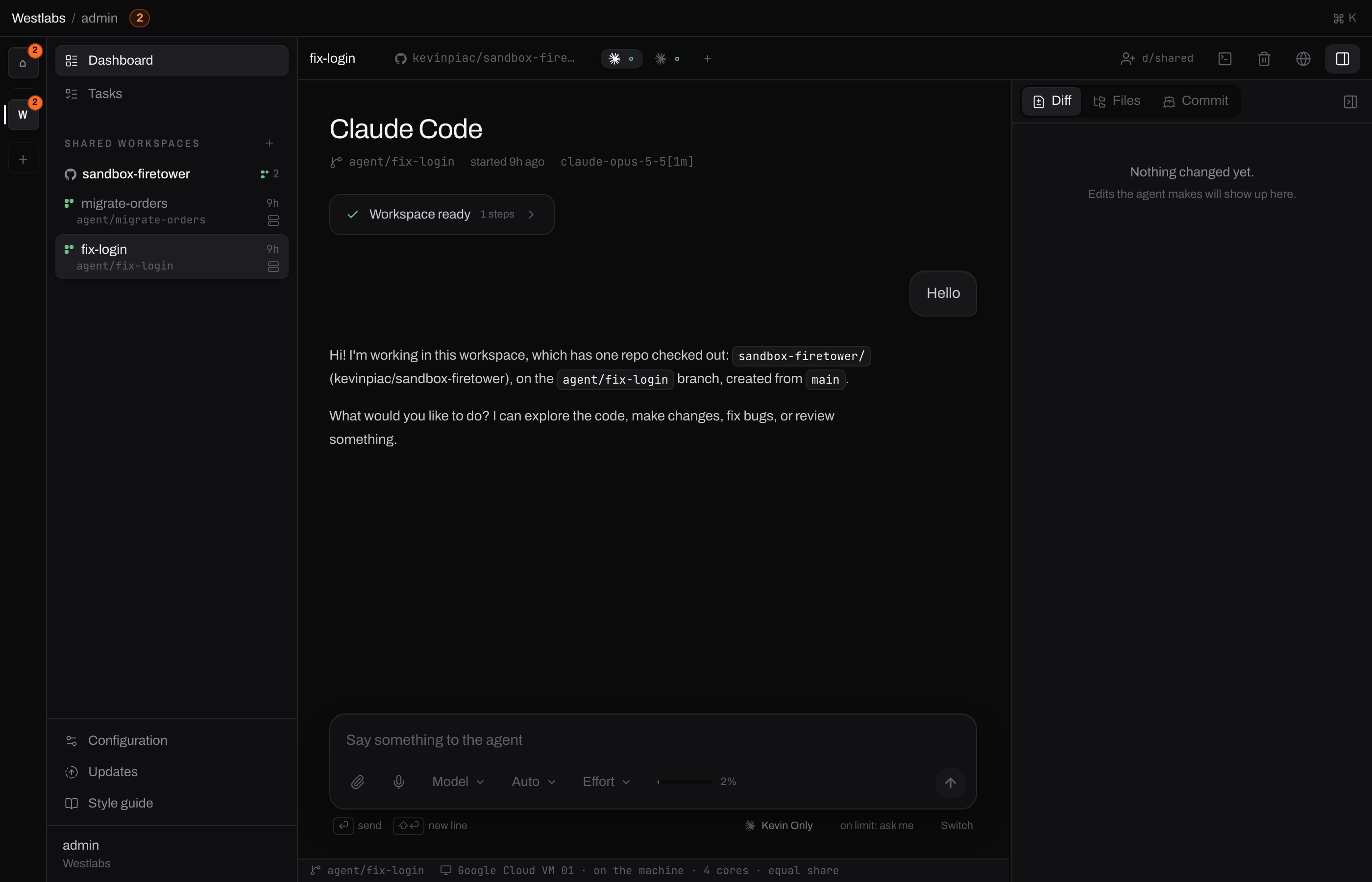
Task: Toggle the right side panel
Action: click(x=1342, y=58)
